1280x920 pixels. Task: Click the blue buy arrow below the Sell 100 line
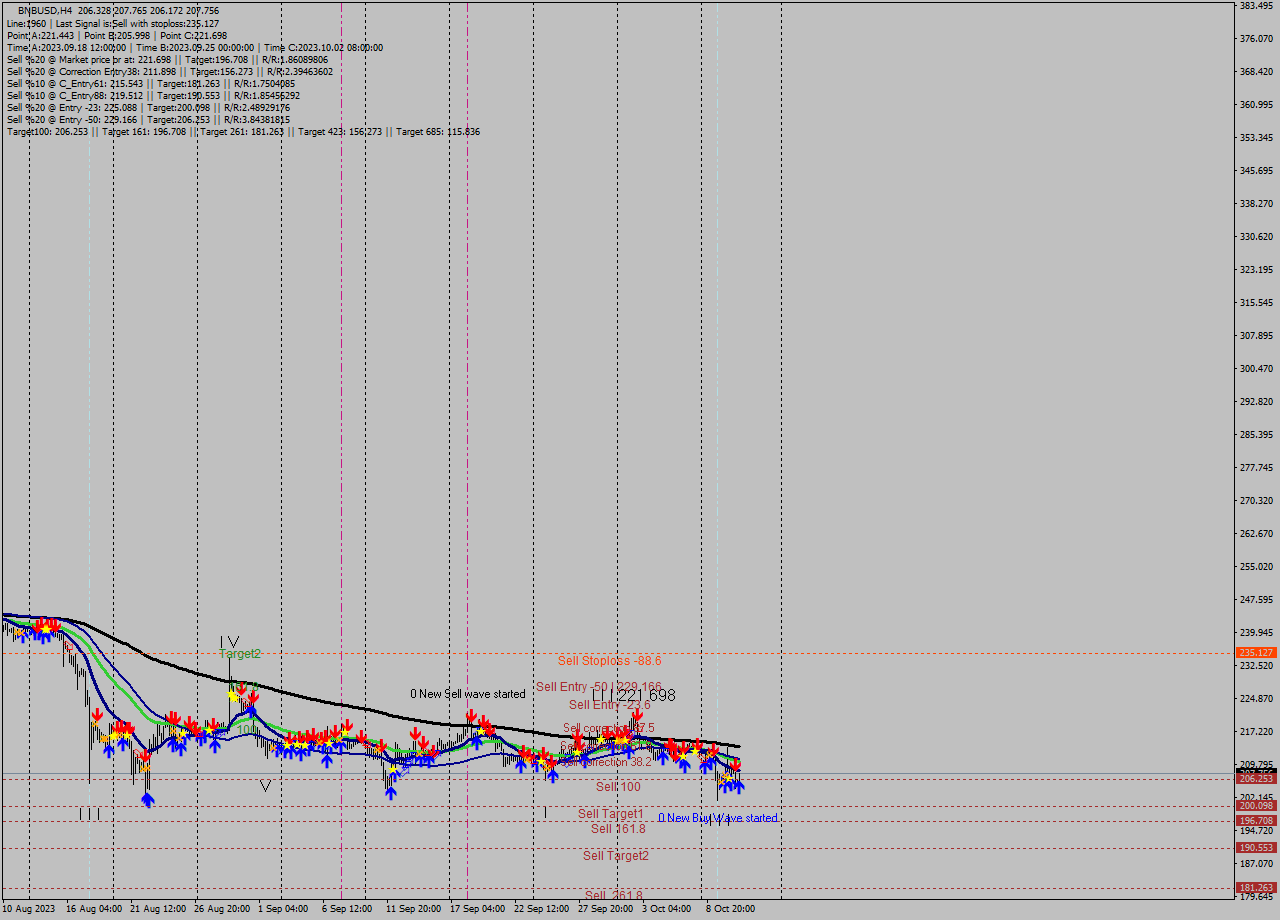click(726, 787)
